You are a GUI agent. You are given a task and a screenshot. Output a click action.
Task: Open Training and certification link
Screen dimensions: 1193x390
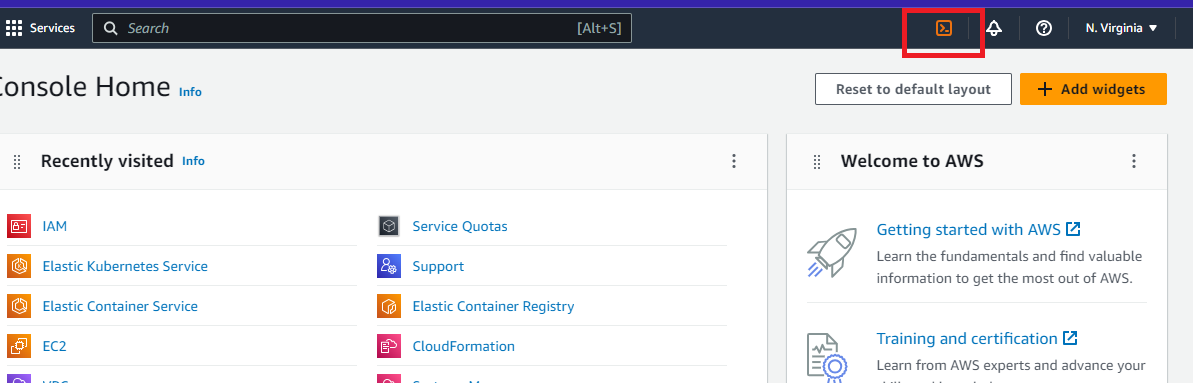tap(977, 338)
